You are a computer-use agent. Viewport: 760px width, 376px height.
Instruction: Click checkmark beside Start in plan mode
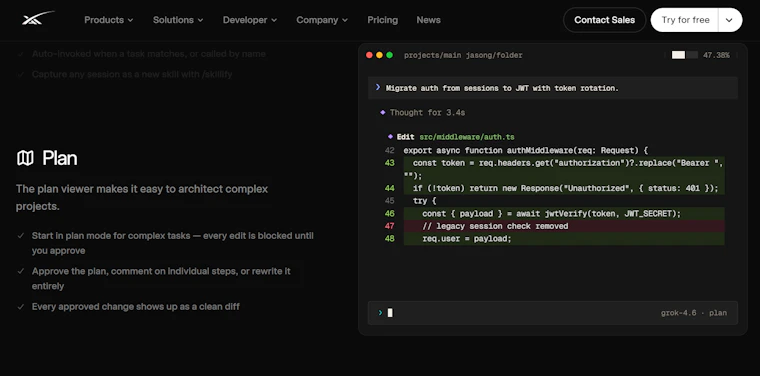20,236
